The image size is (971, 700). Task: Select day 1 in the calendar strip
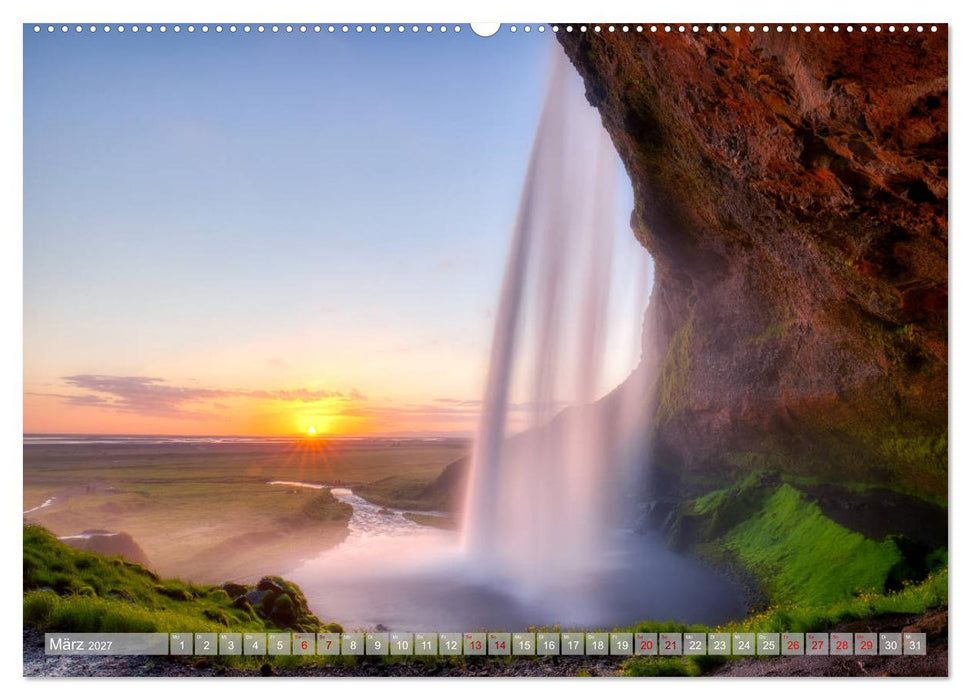(x=181, y=644)
